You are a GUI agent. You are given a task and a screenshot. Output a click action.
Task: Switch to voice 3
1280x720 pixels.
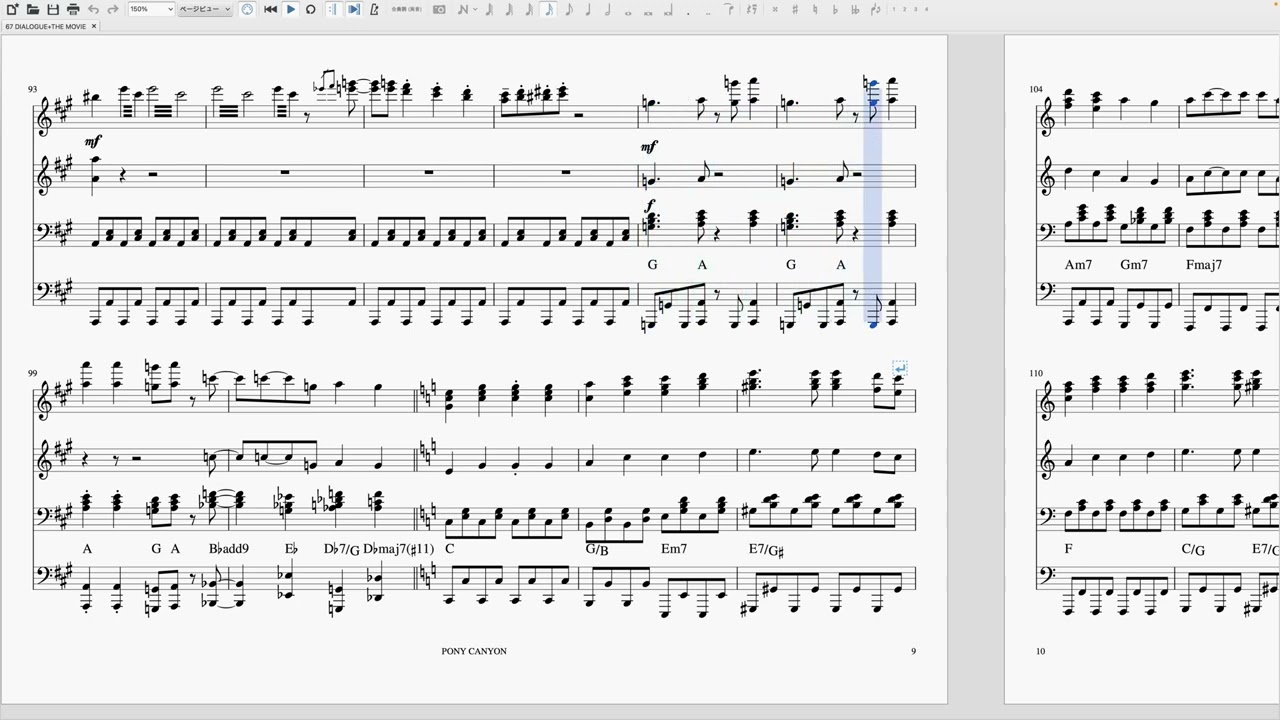(916, 9)
